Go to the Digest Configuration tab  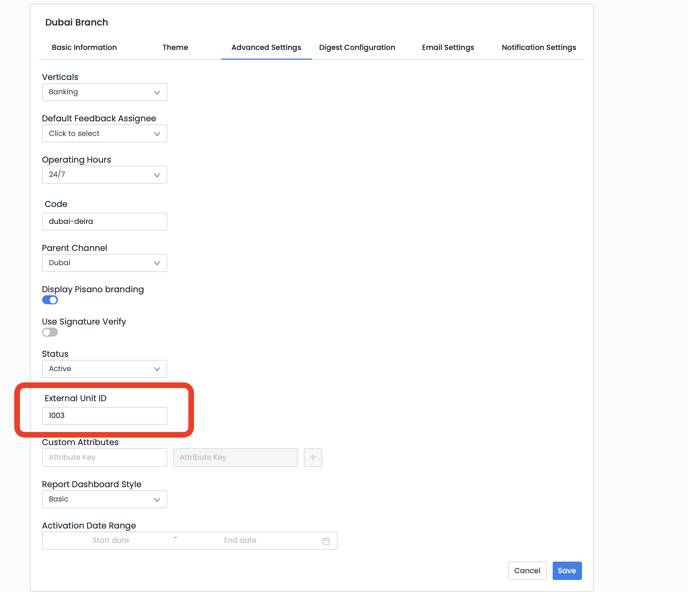click(357, 48)
